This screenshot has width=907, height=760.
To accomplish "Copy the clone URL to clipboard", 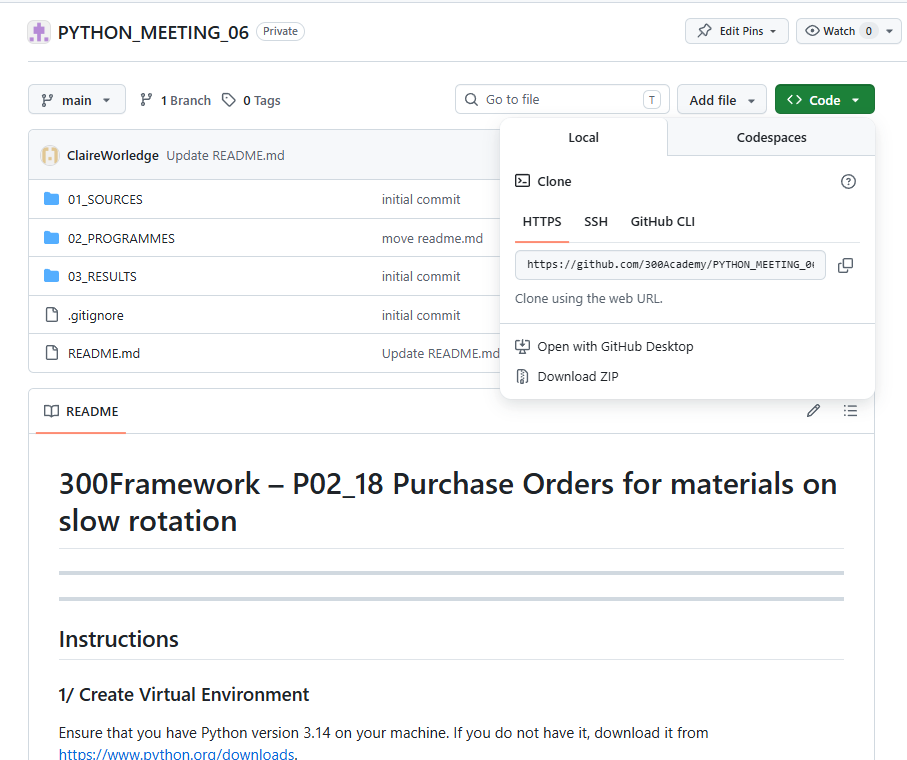I will [845, 265].
